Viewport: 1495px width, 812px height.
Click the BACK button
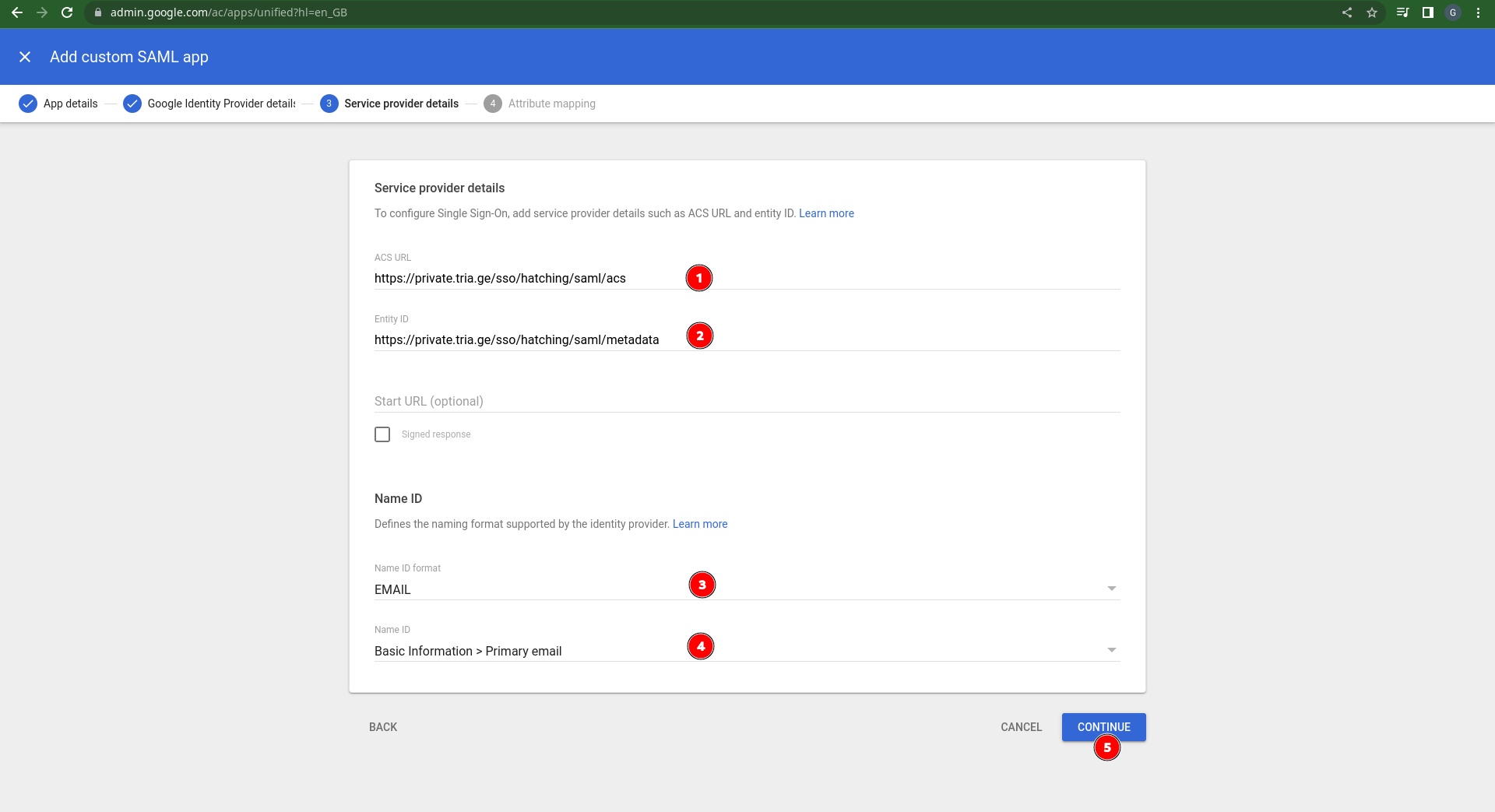click(x=383, y=727)
